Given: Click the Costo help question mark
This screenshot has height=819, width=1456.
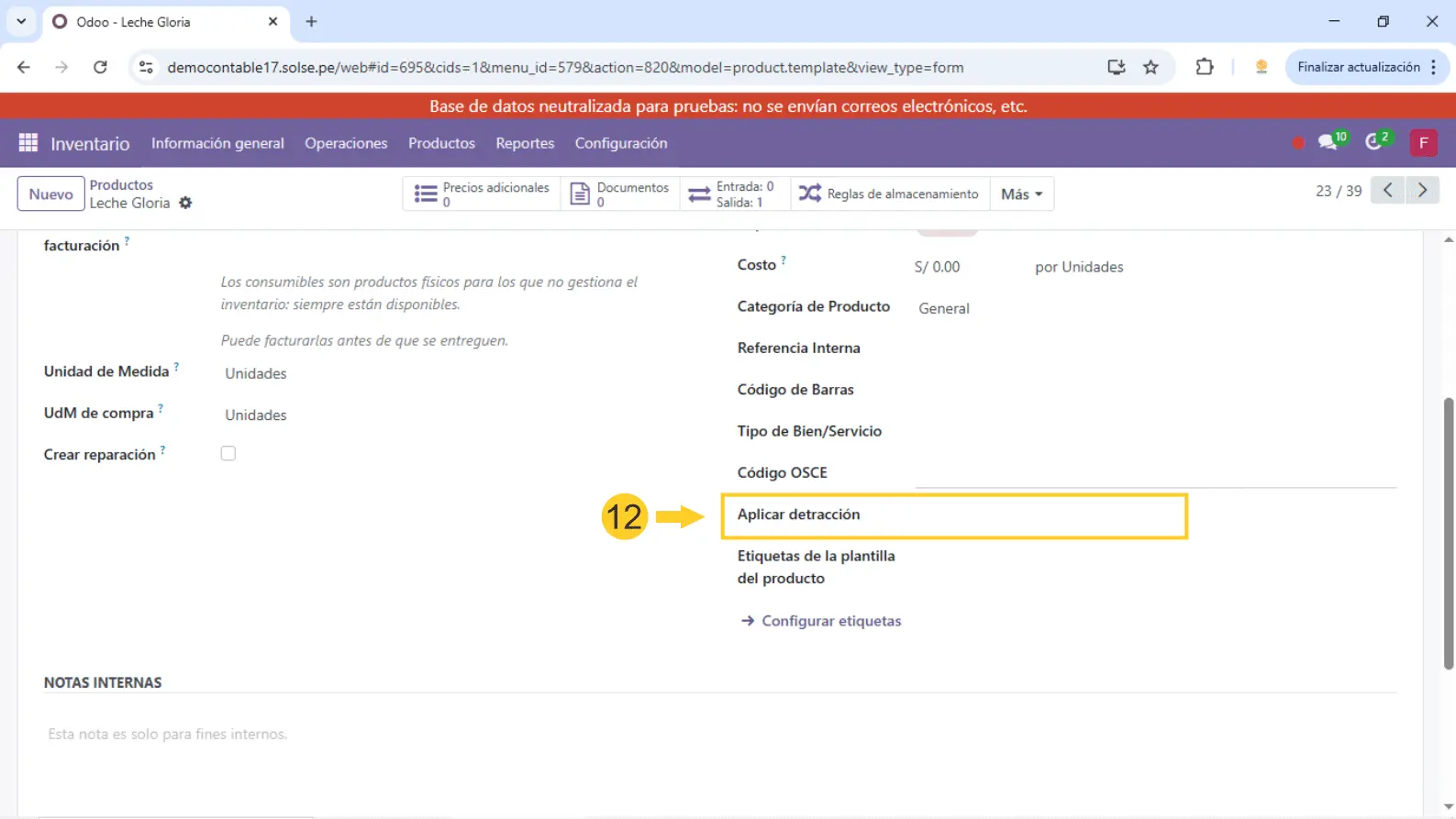Looking at the screenshot, I should (x=784, y=260).
